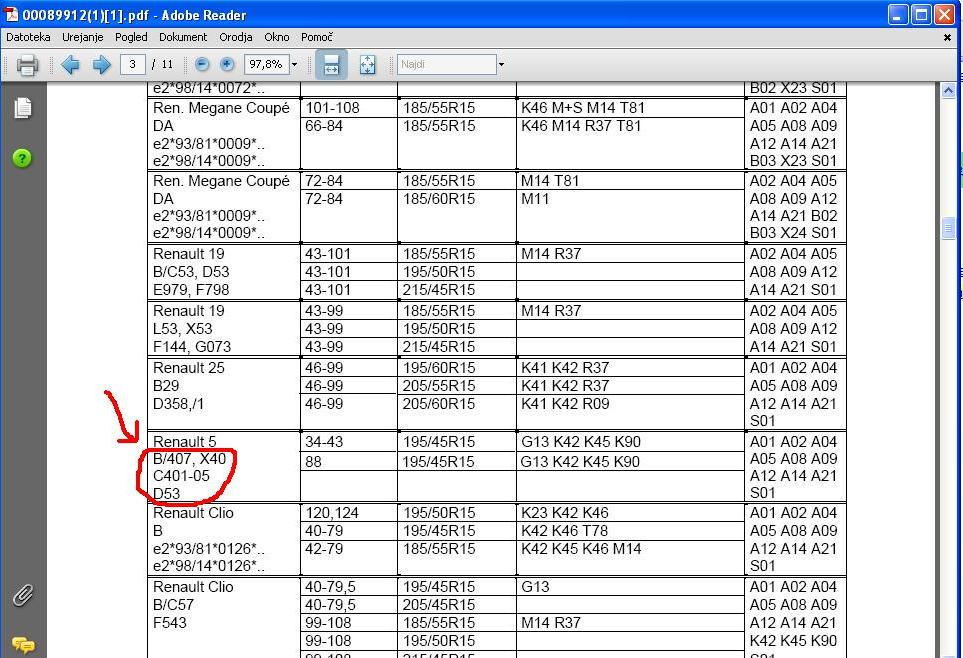
Task: Click 'Renault 25' model text
Action: [x=189, y=368]
